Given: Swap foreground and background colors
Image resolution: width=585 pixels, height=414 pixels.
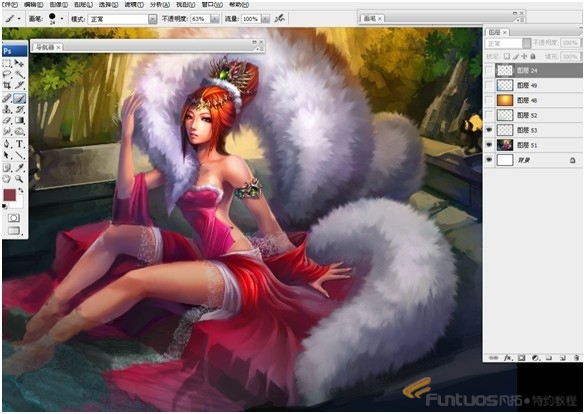Looking at the screenshot, I should 21,190.
